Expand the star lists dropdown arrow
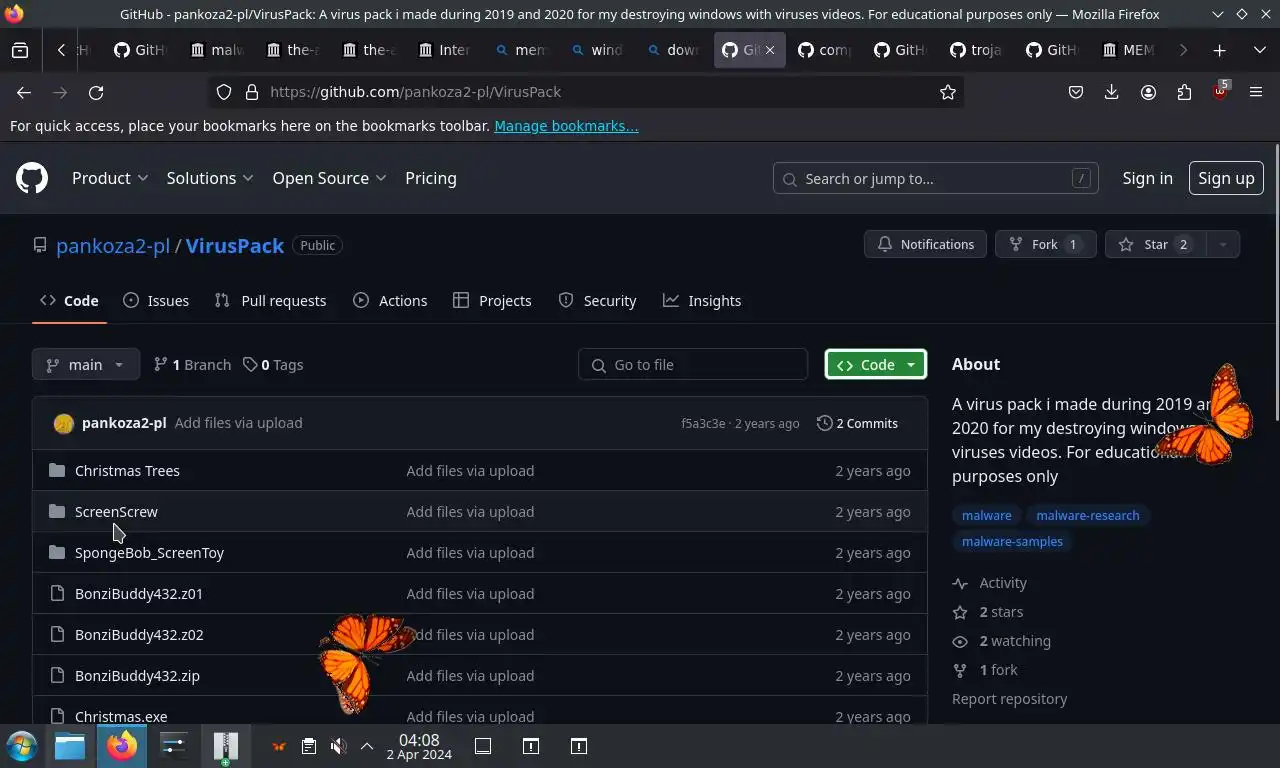 [1223, 244]
